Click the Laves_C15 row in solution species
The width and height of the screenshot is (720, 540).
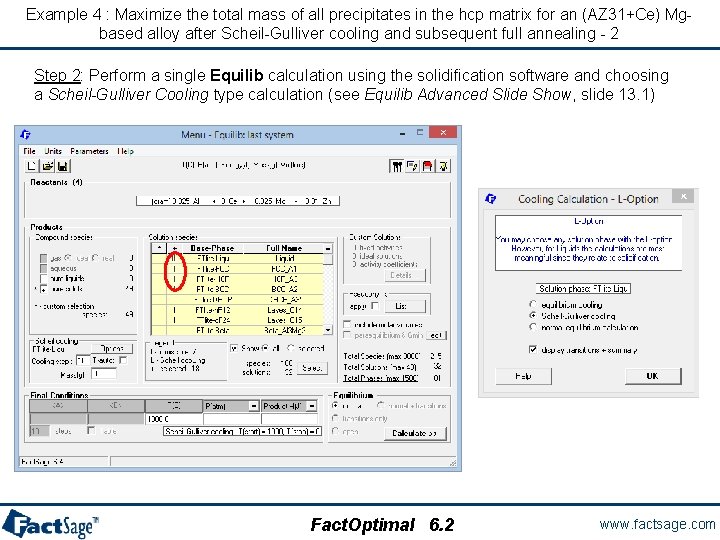coord(237,320)
